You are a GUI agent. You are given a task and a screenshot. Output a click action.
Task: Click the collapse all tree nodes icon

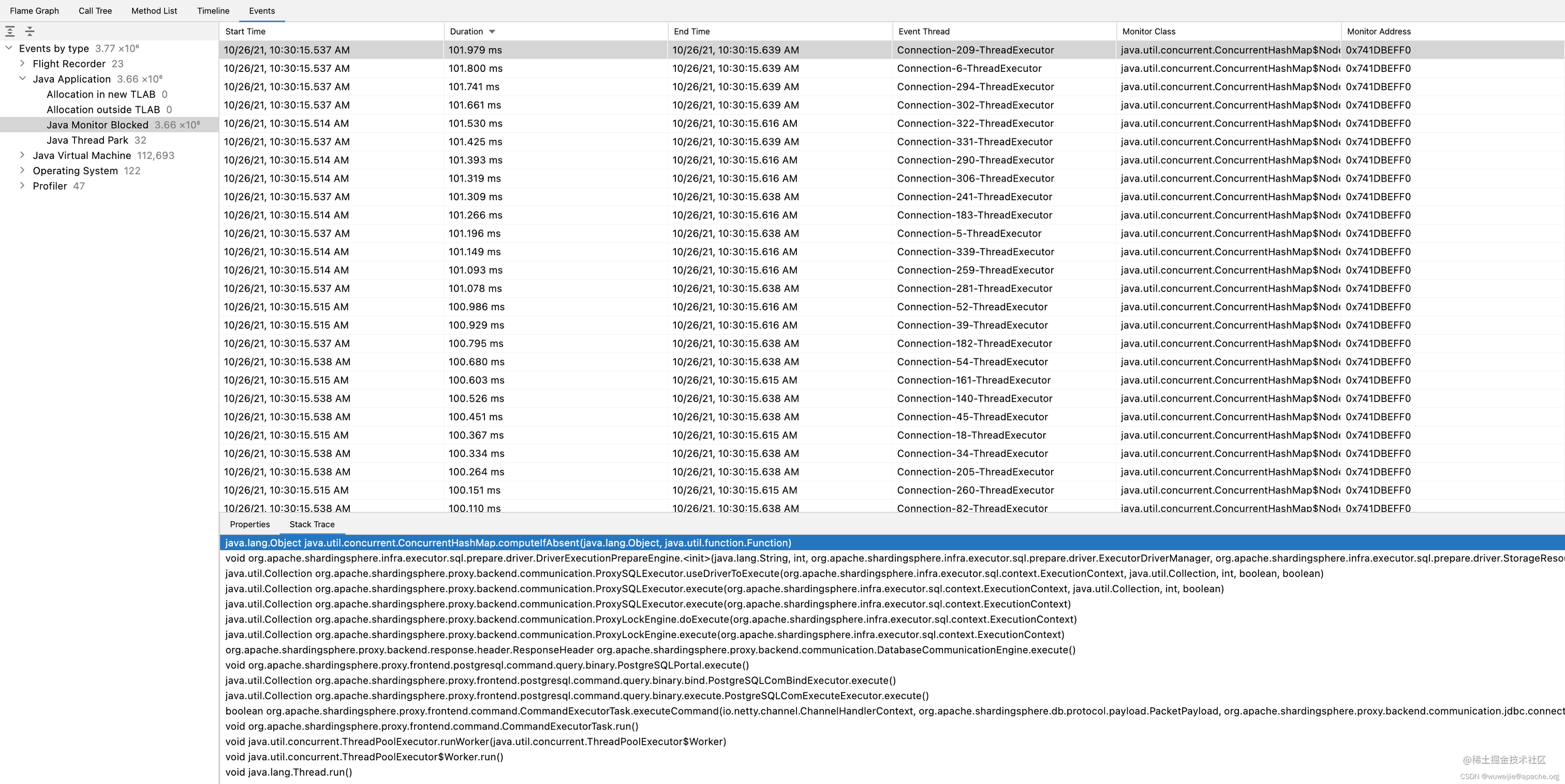[x=30, y=31]
